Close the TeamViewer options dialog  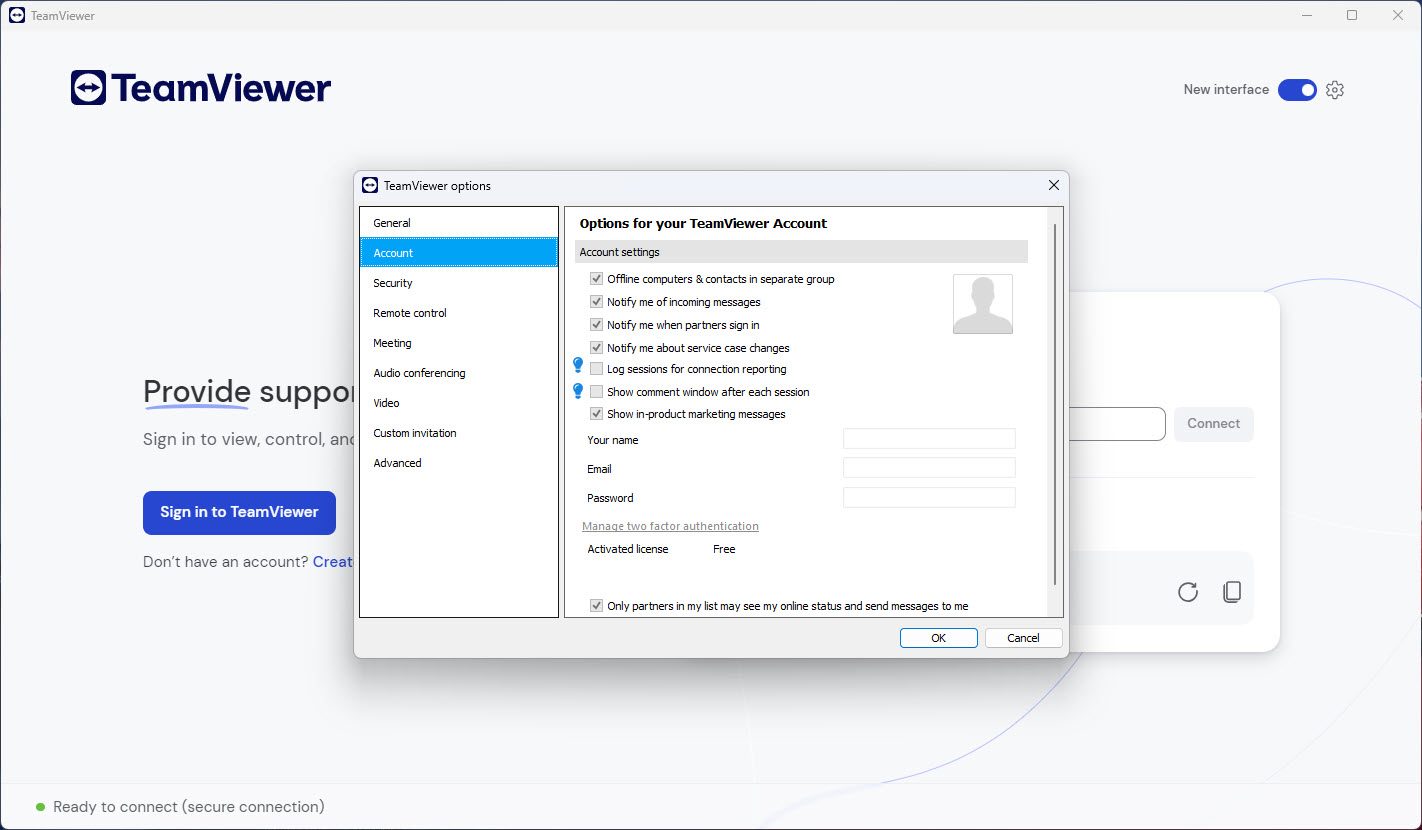[x=1053, y=185]
